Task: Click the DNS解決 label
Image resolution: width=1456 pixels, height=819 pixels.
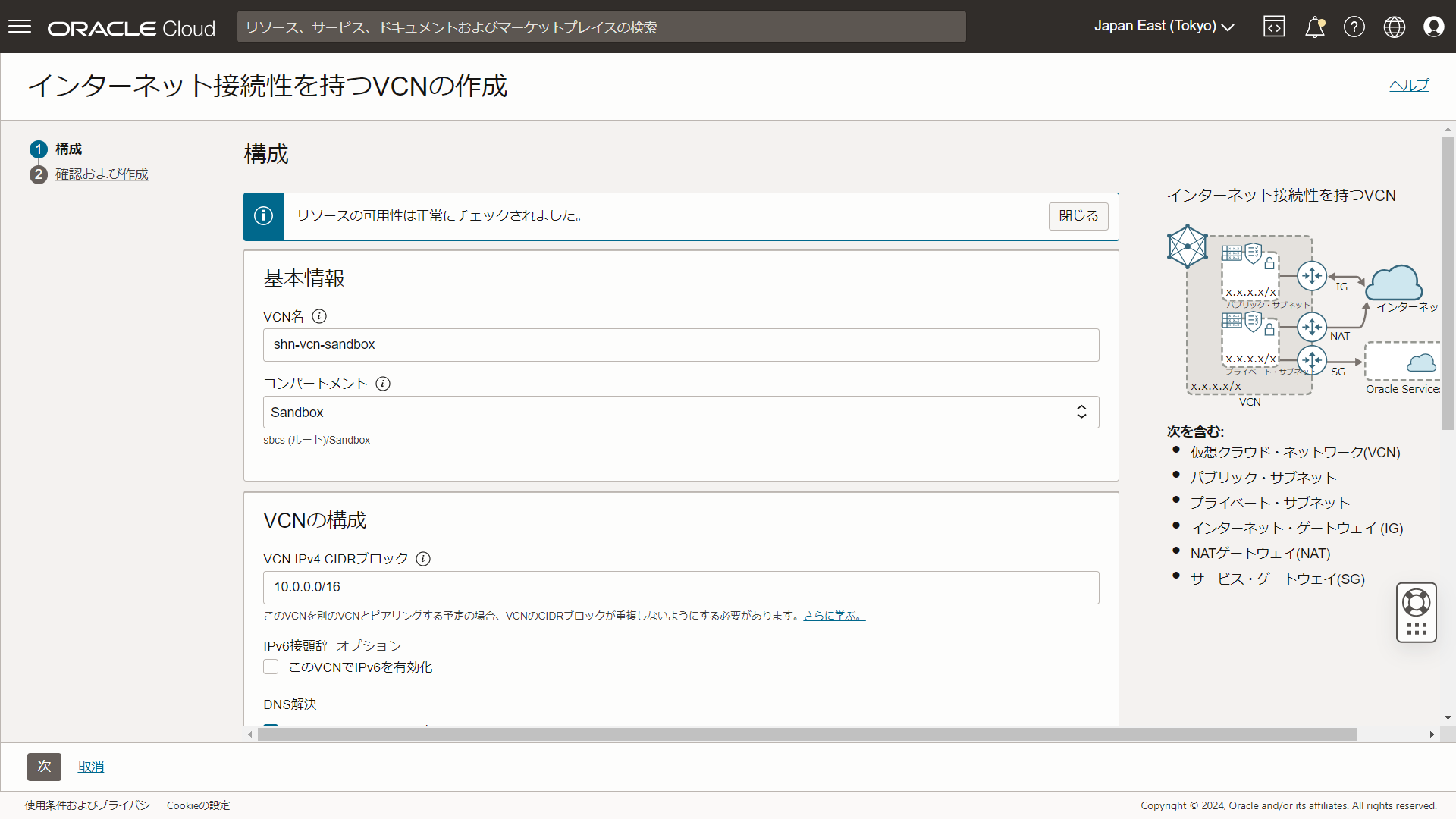Action: (x=290, y=704)
